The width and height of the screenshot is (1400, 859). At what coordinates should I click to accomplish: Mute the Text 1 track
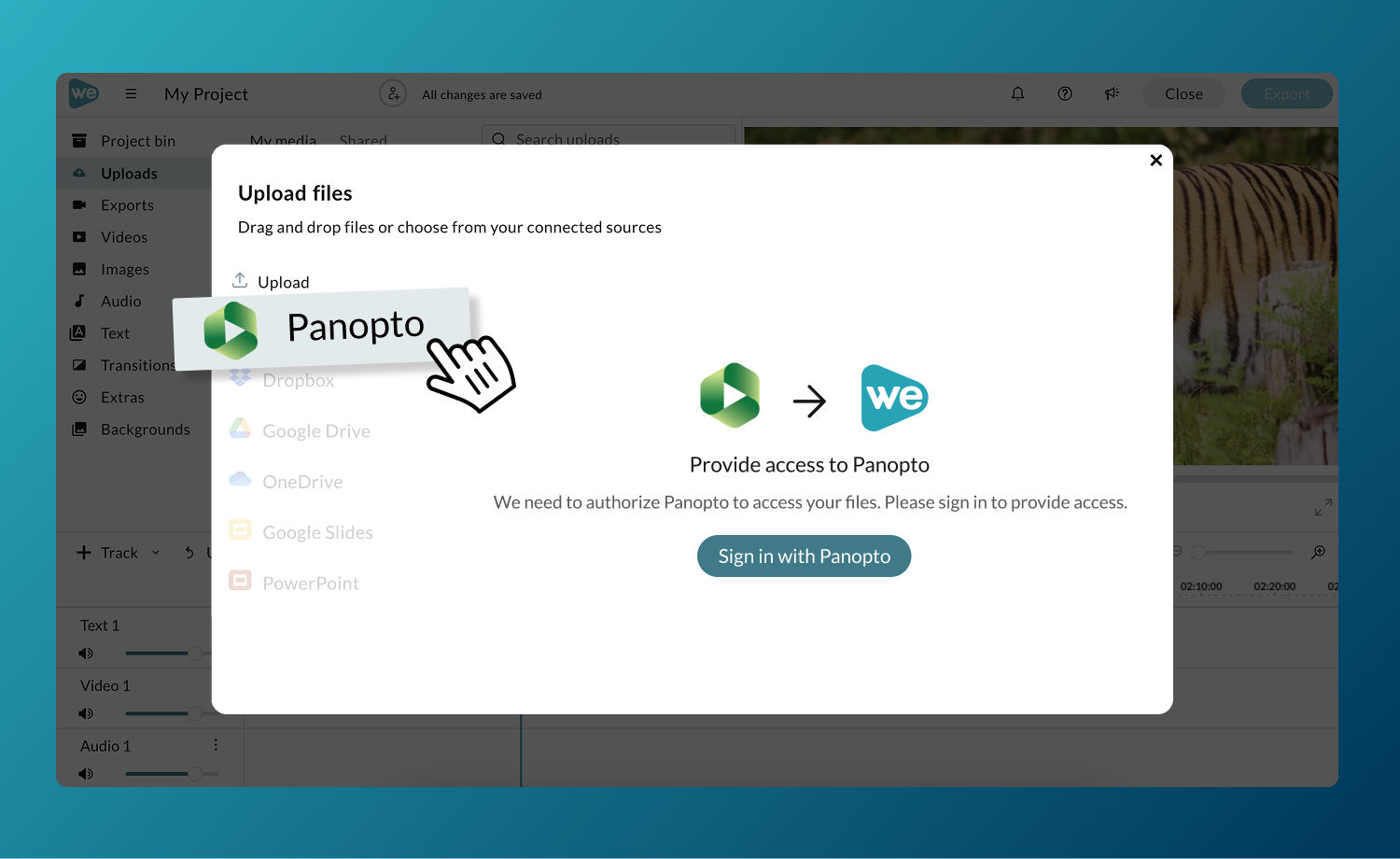(x=86, y=653)
